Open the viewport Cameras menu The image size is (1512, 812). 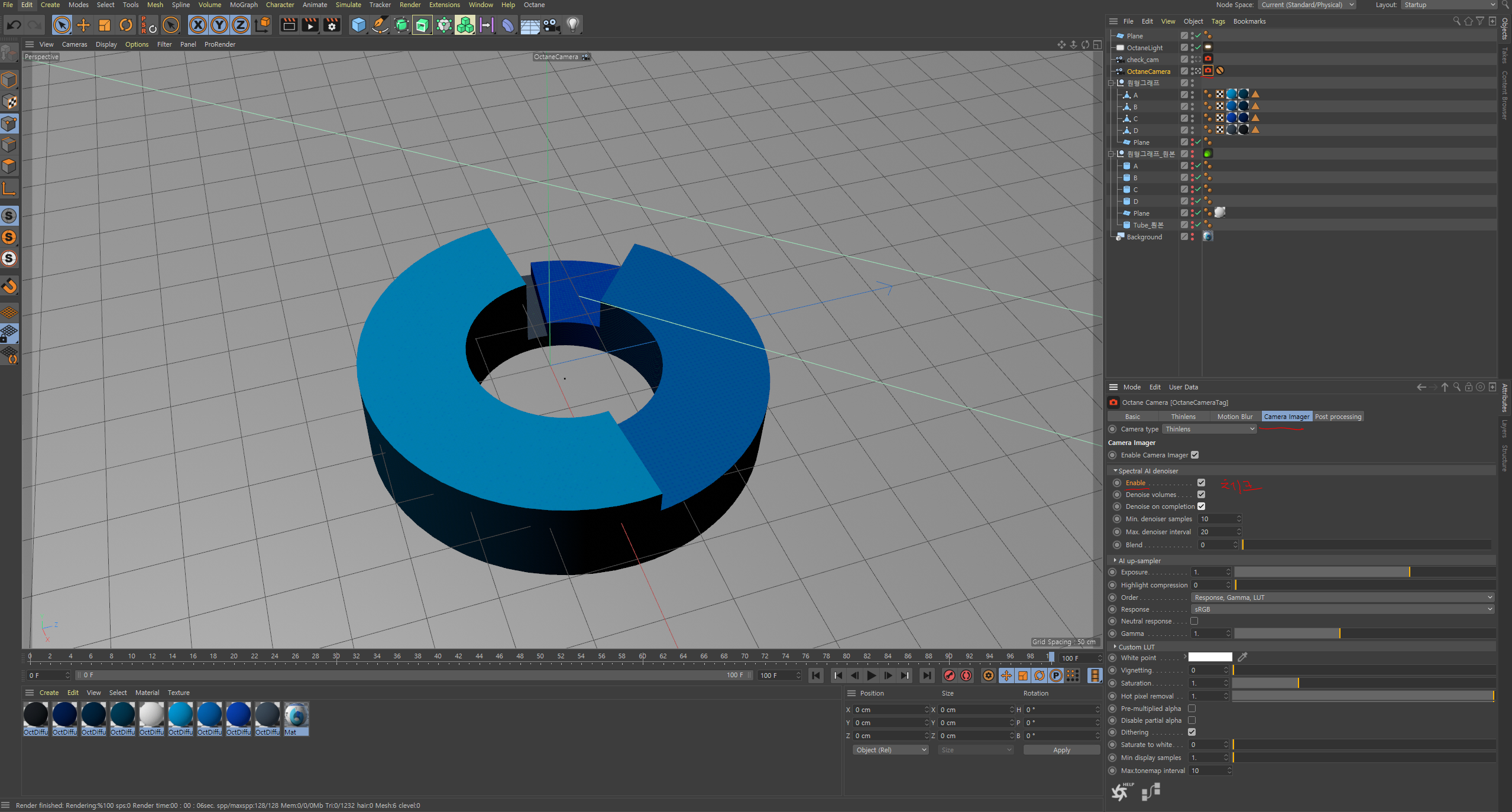(x=75, y=44)
